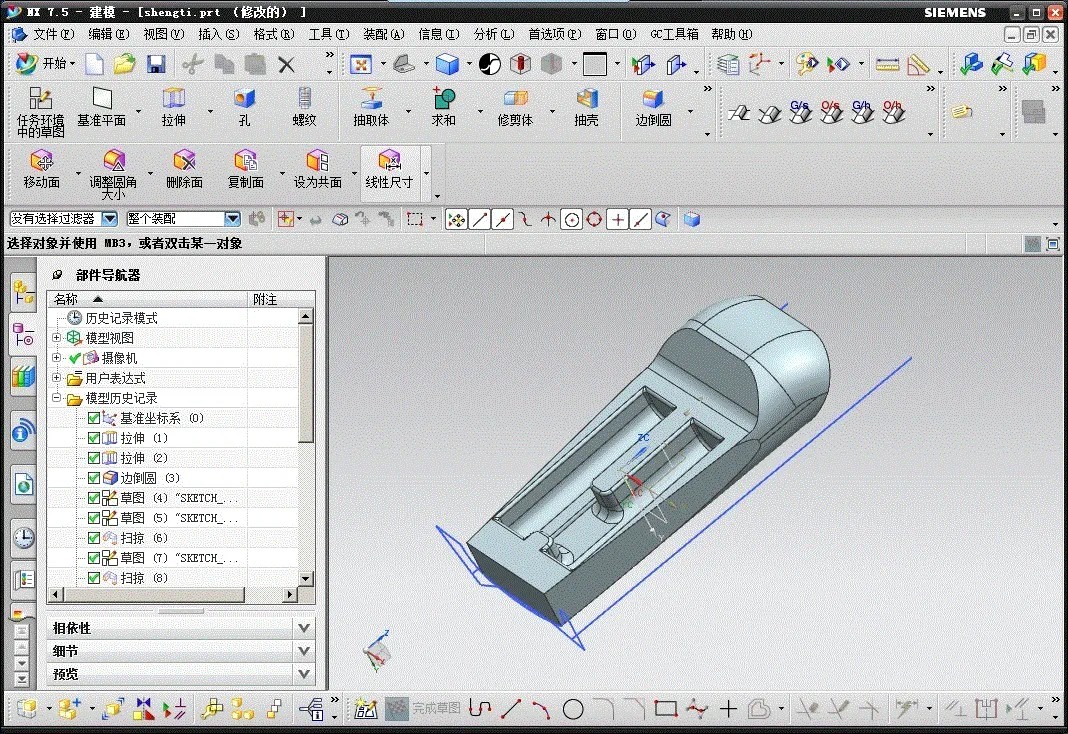1068x734 pixels.
Task: Expand the 模型视图 tree node
Action: coord(57,338)
